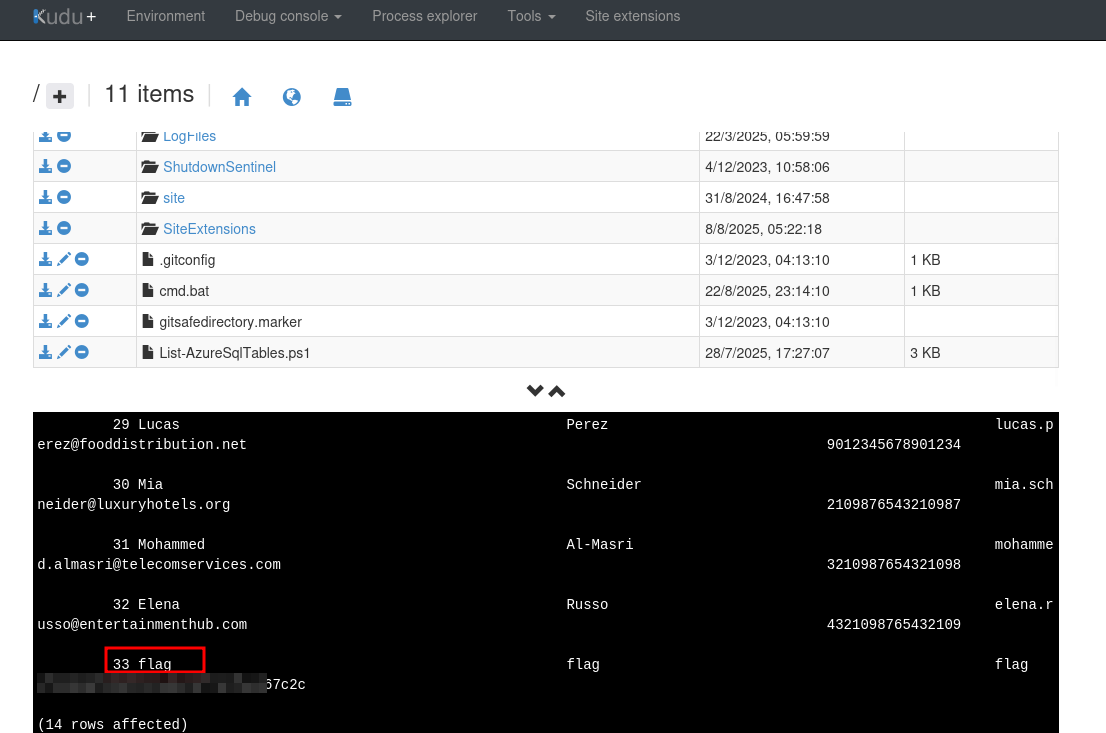
Task: Download the cmd.bat file
Action: 45,291
